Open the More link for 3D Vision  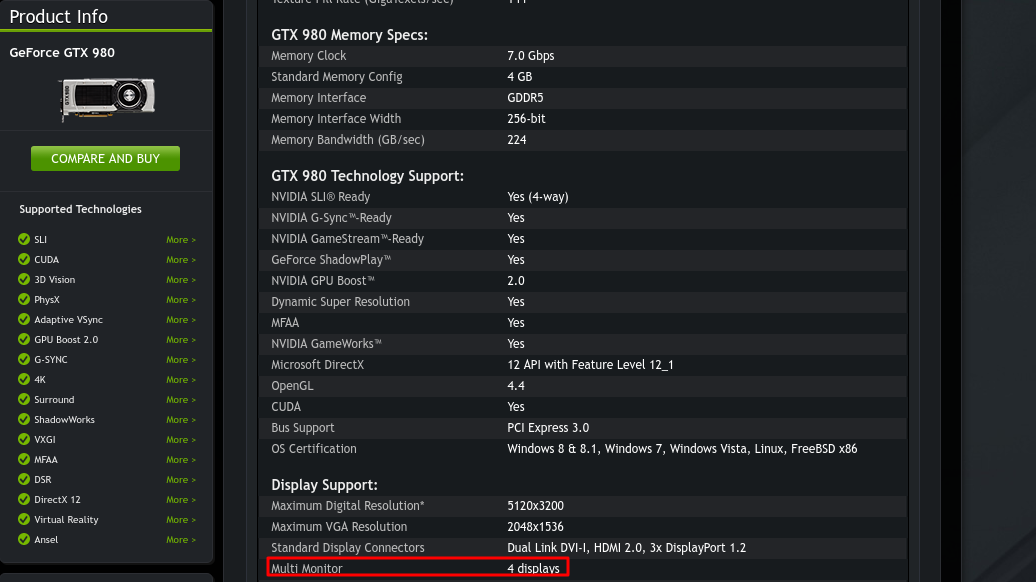tap(181, 279)
